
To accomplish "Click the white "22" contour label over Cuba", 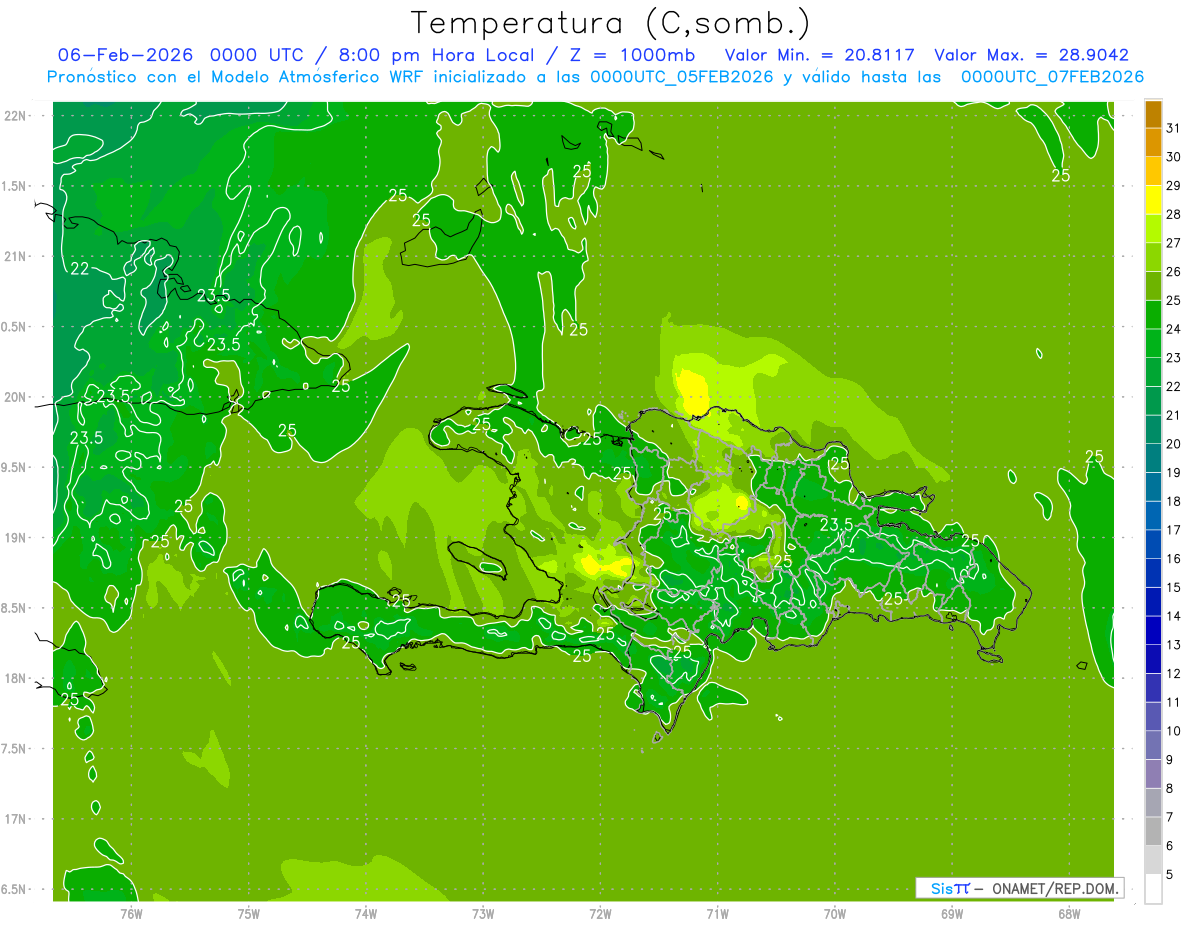I will coord(79,269).
